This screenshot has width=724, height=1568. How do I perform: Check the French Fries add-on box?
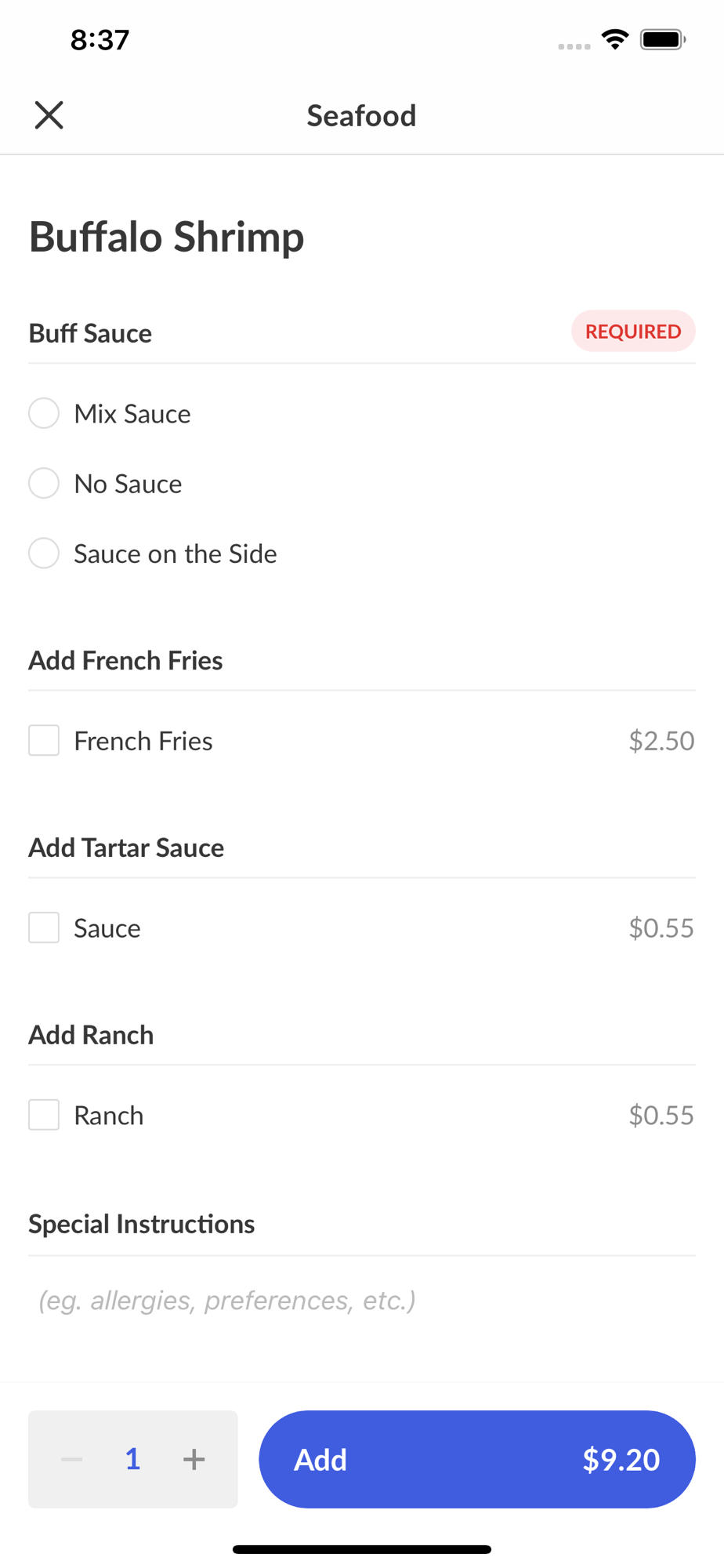44,740
